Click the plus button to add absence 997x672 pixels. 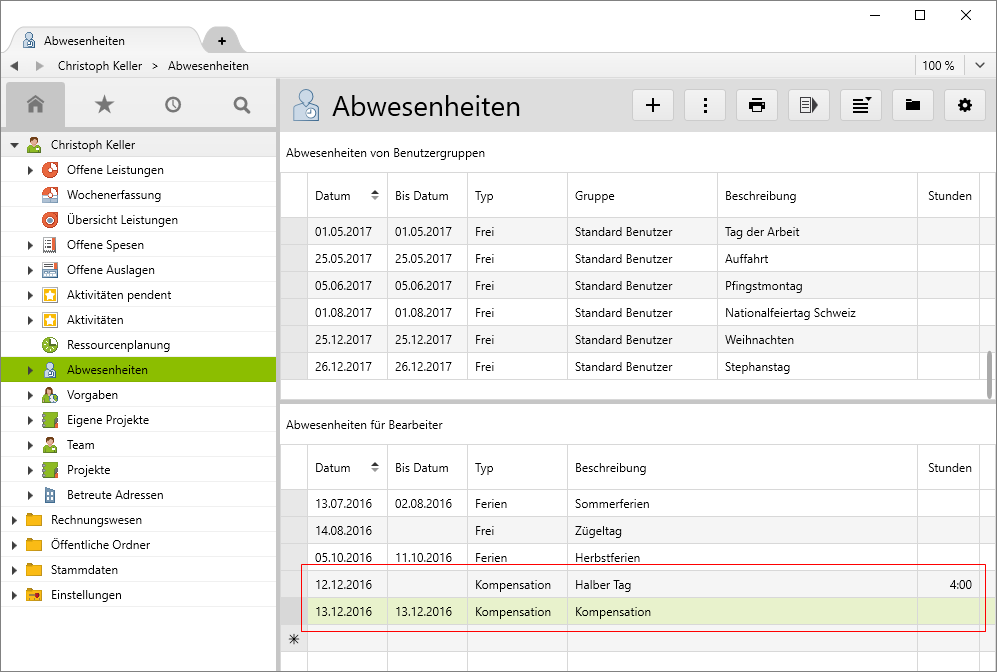point(653,105)
